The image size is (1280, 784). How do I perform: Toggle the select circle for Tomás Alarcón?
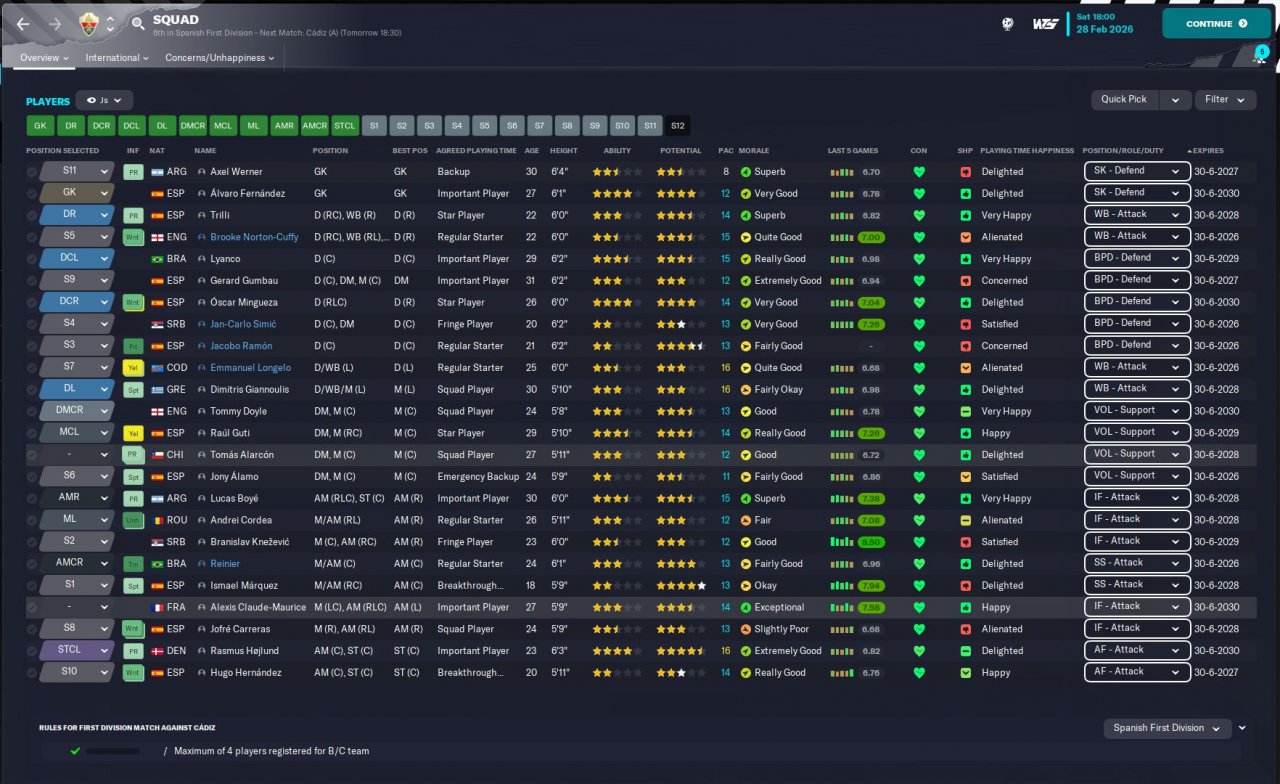tap(32, 455)
